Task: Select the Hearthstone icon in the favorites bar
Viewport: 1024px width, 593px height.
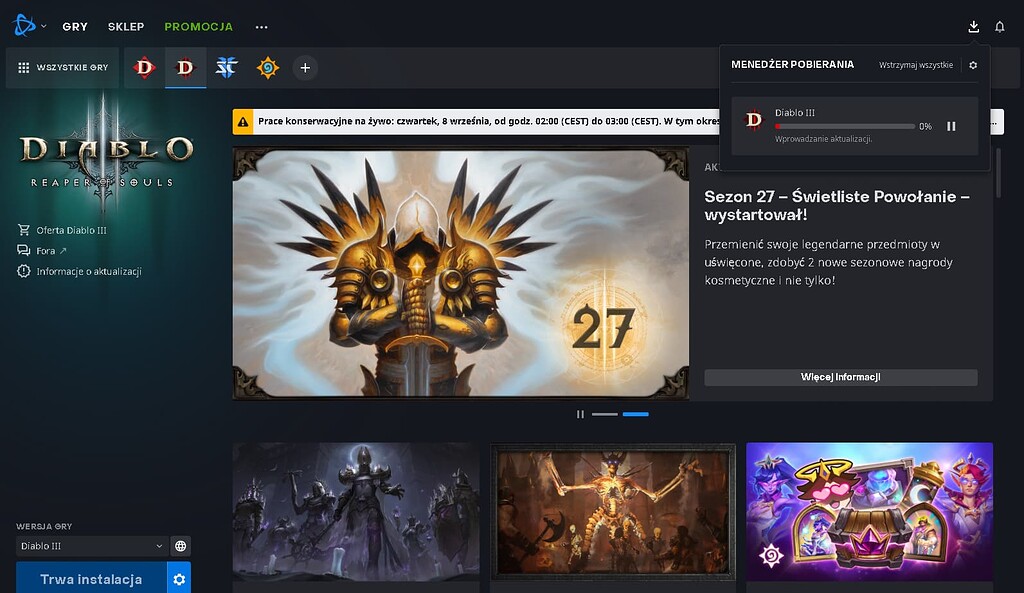Action: tap(266, 67)
